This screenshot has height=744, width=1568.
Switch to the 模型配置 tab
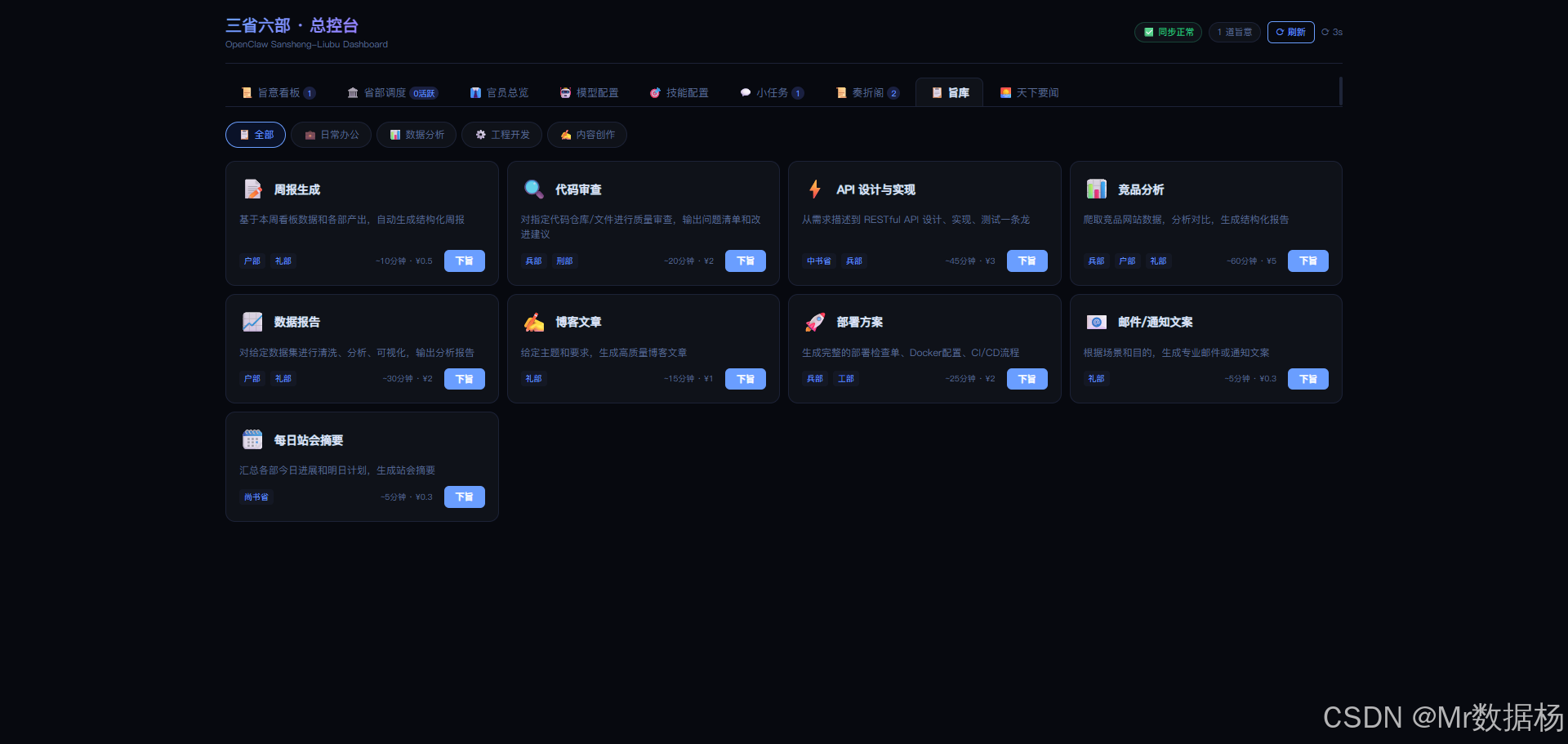coord(589,92)
